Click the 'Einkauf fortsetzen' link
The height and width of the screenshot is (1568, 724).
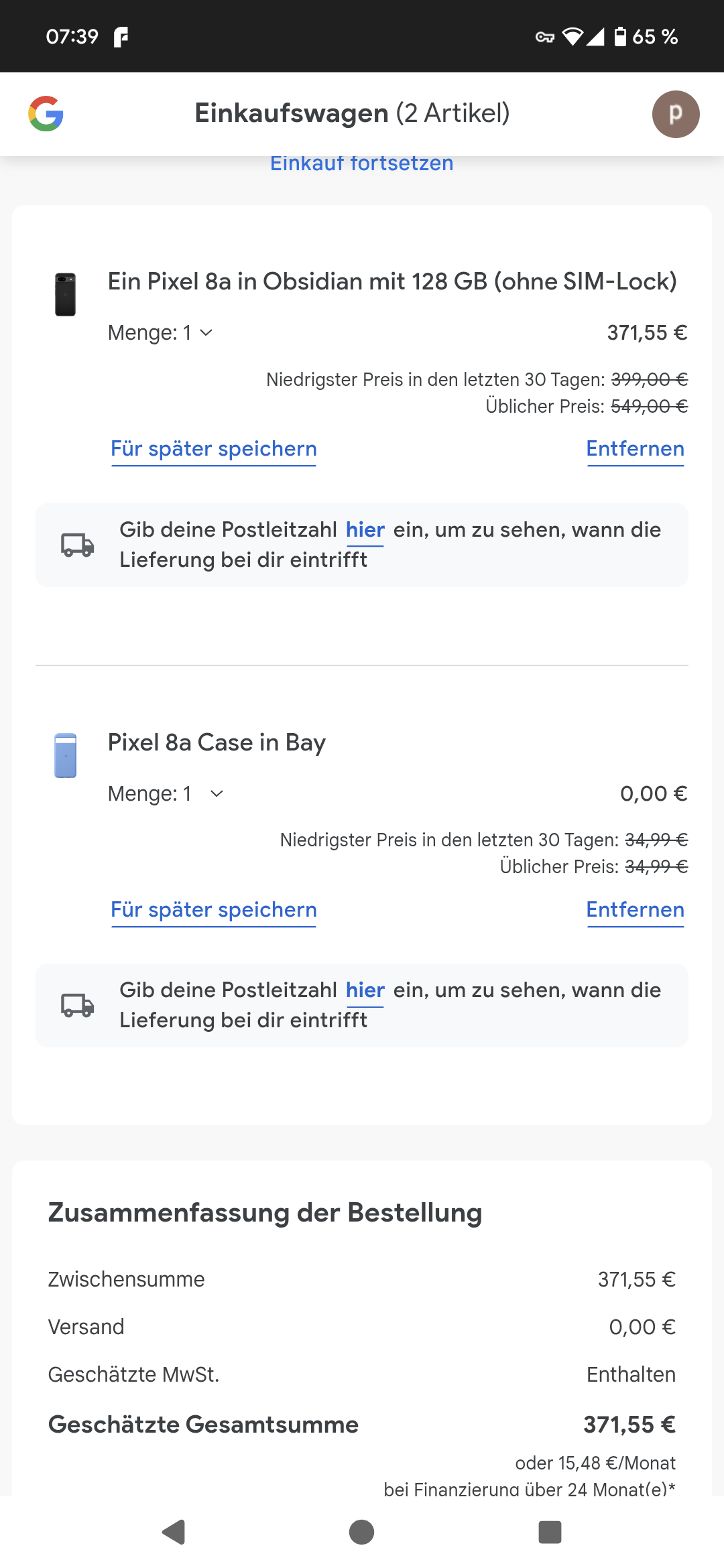pyautogui.click(x=361, y=164)
